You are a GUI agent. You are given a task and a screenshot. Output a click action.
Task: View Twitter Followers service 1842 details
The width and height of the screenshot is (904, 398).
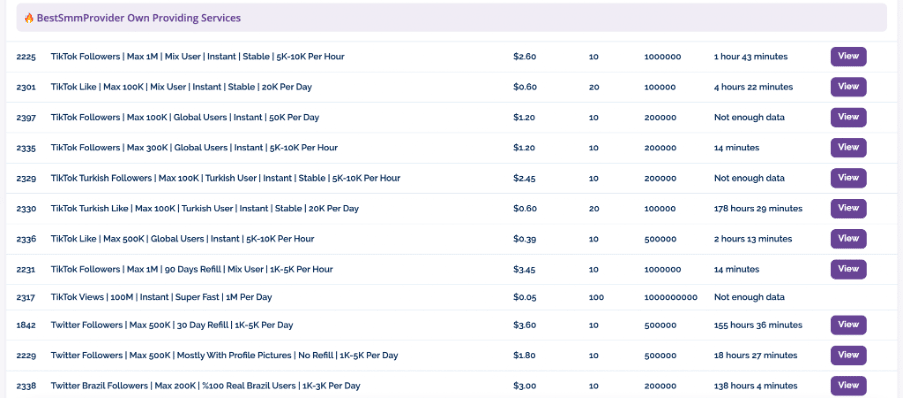[x=848, y=325]
